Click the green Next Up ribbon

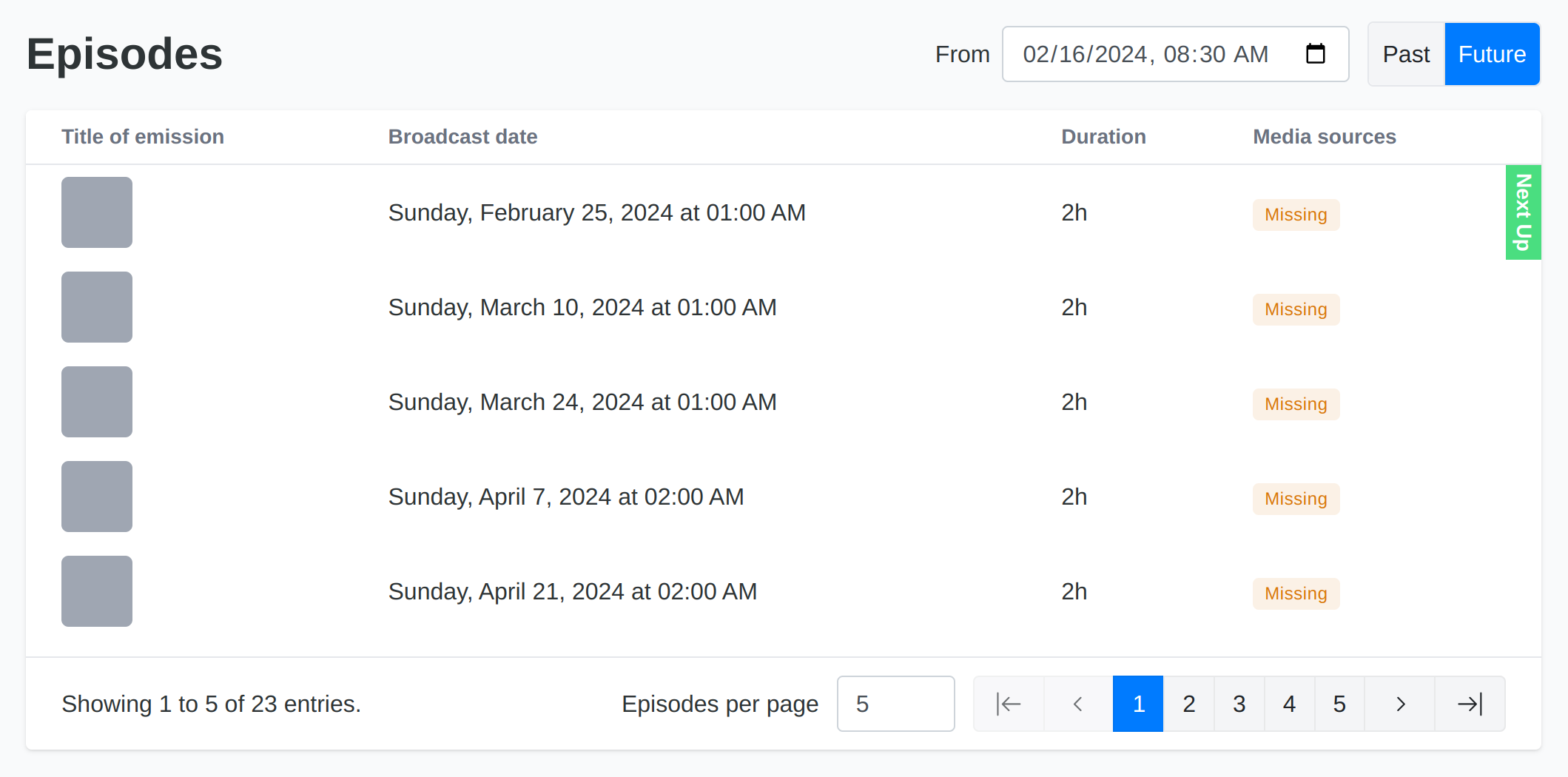pyautogui.click(x=1523, y=212)
